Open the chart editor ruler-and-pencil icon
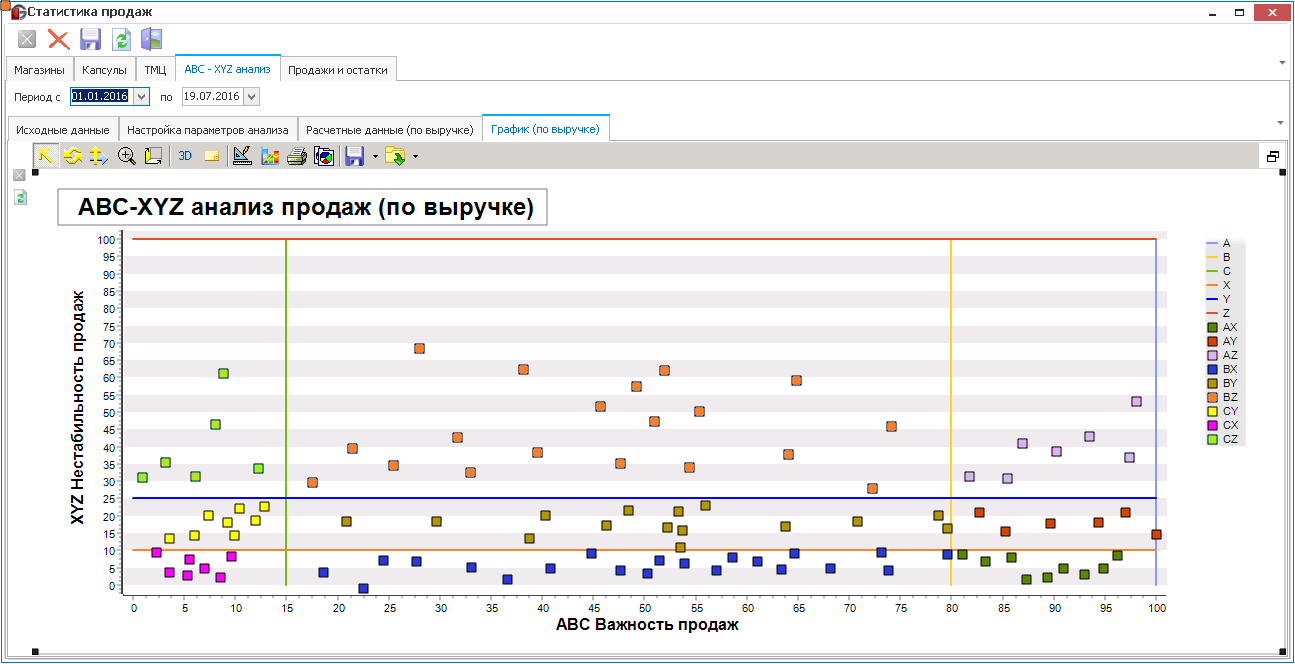 [x=241, y=156]
